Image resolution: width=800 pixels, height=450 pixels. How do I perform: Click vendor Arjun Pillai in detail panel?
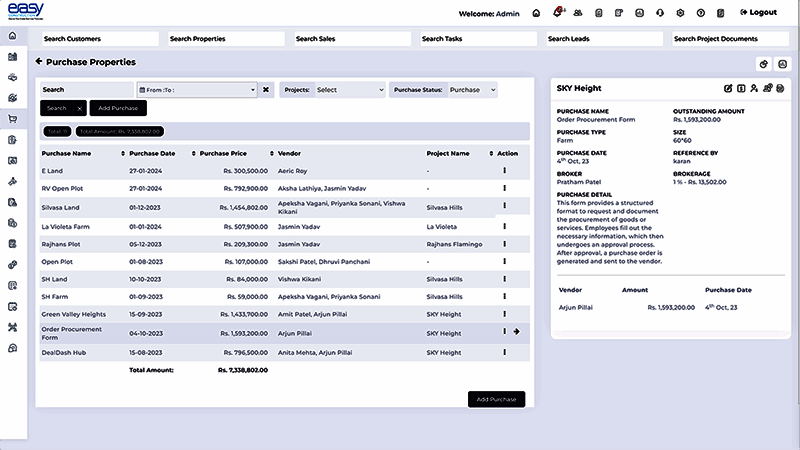click(576, 307)
